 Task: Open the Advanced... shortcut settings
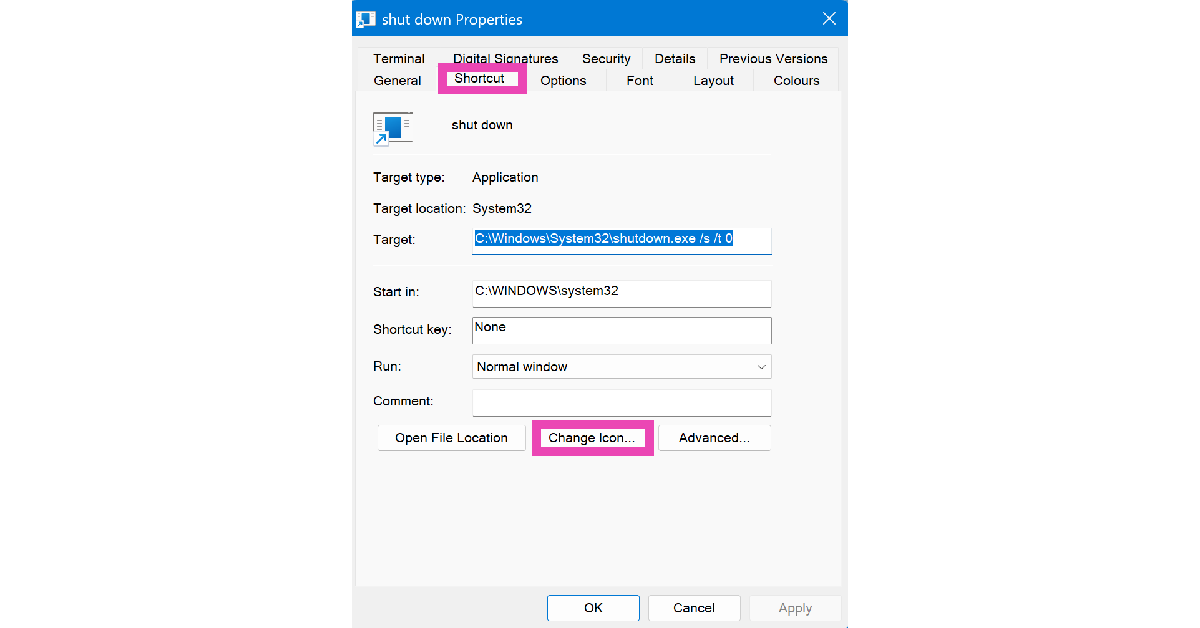(714, 438)
